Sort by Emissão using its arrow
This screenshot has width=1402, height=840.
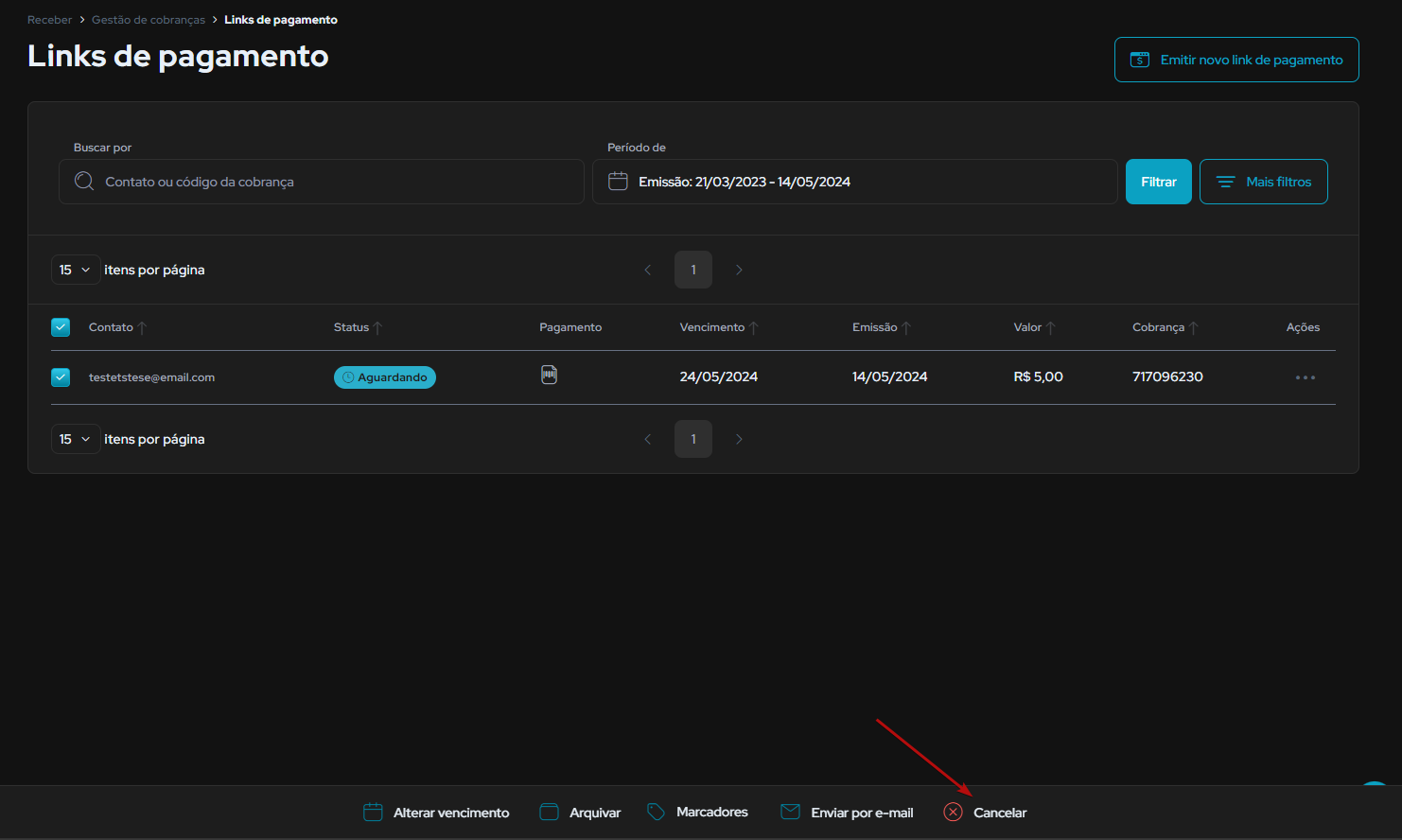tap(906, 327)
